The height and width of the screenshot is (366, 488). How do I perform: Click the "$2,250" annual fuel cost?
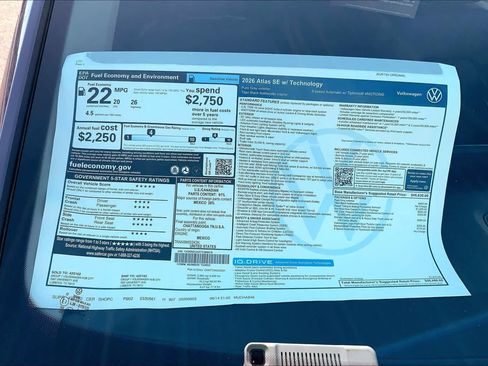(97, 137)
